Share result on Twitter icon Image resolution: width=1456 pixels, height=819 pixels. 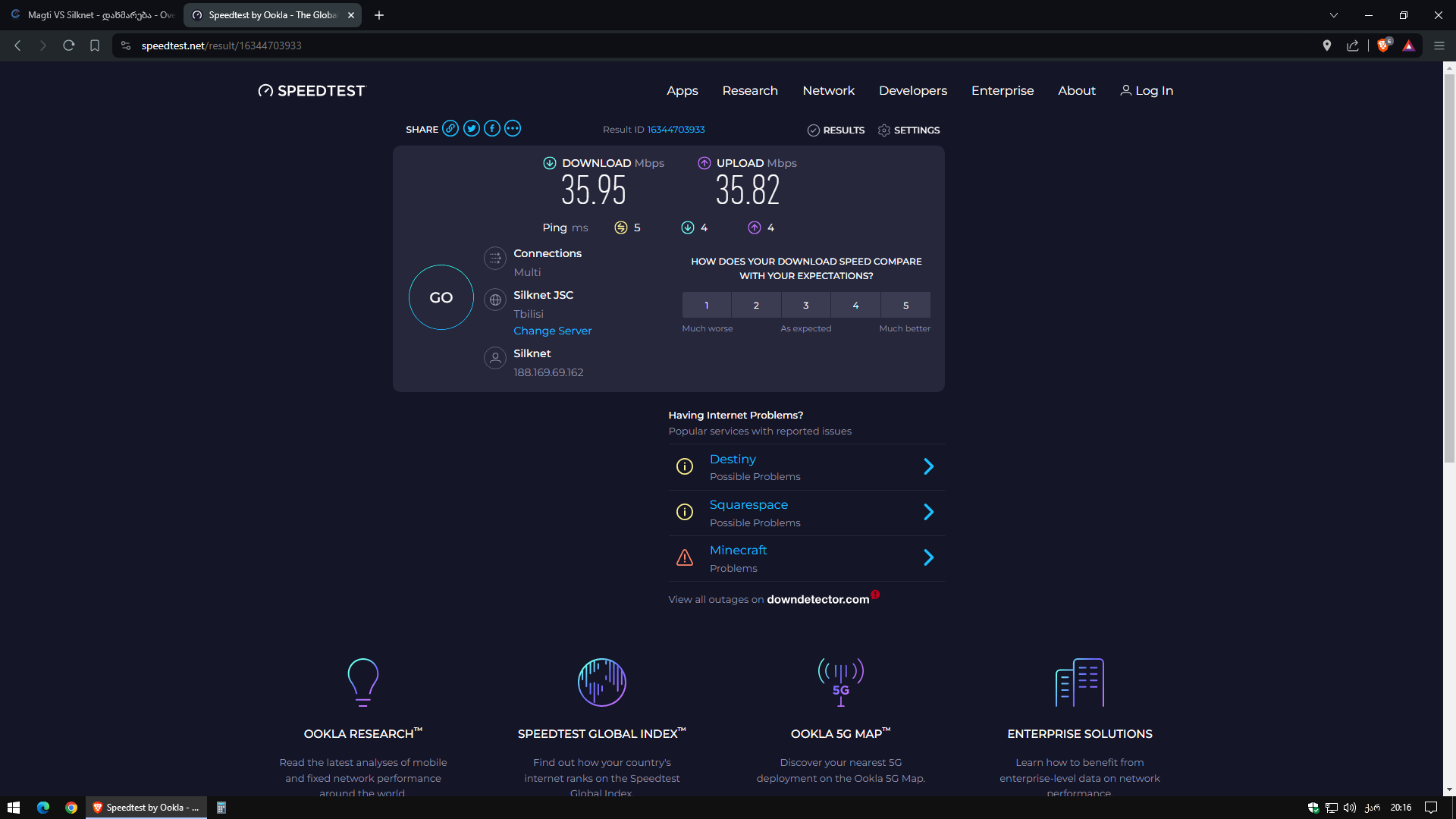coord(472,128)
